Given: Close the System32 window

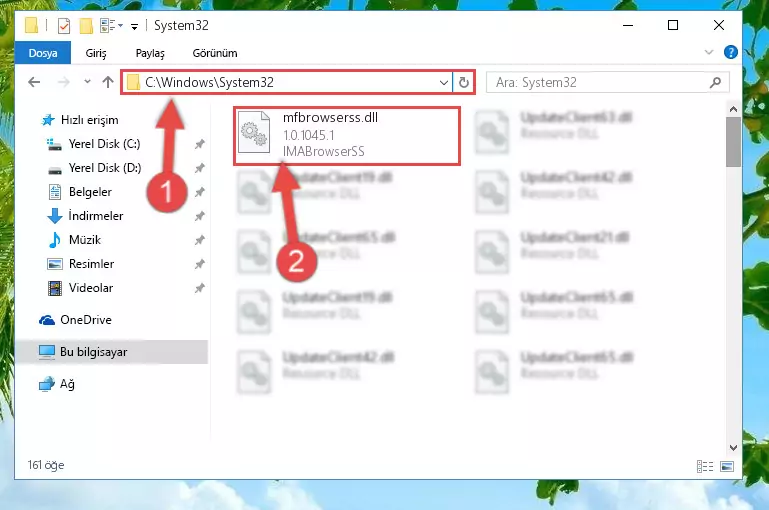Looking at the screenshot, I should pos(718,25).
